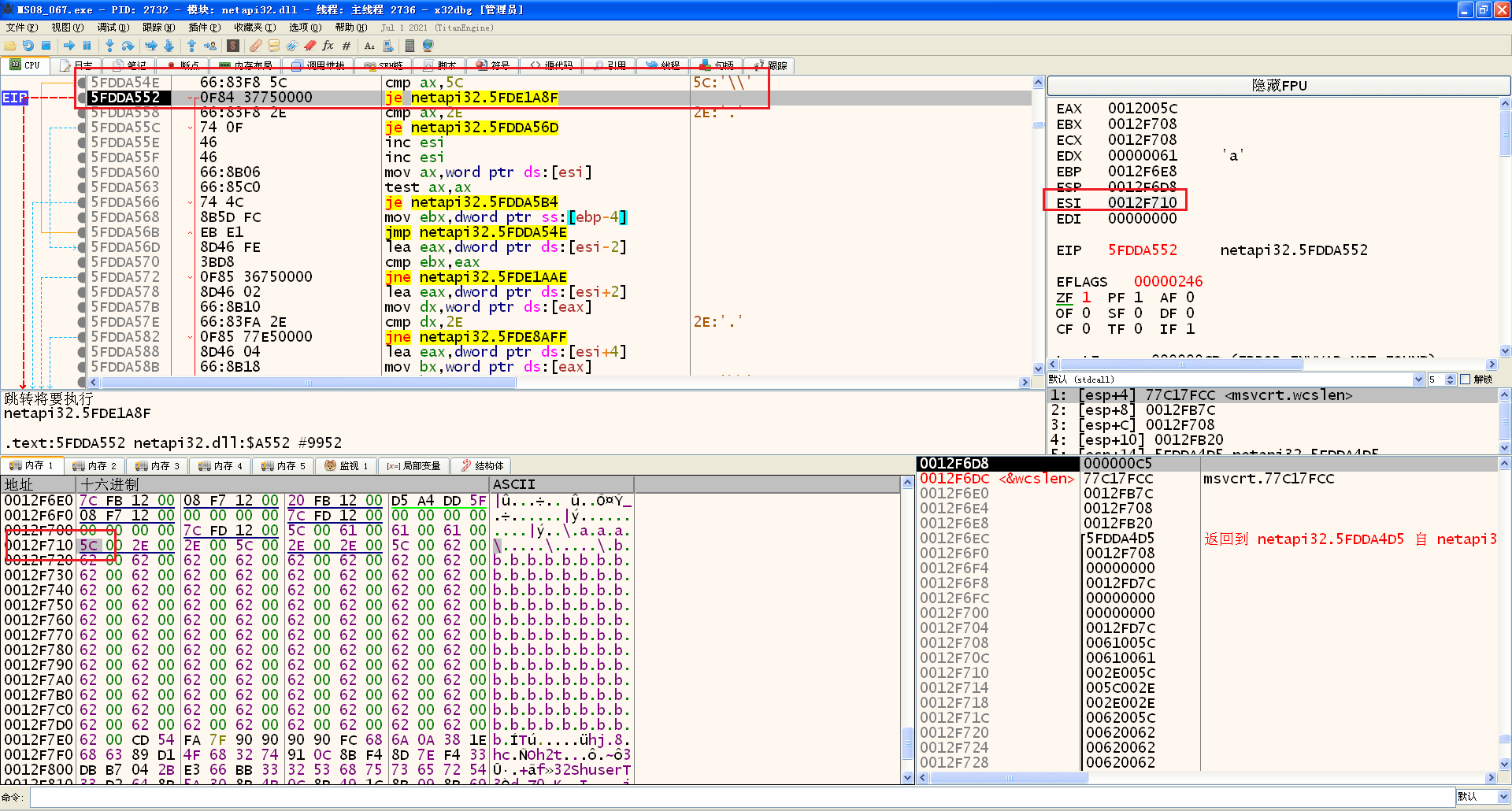1512x811 pixels.
Task: Click the 隐藏FPU button
Action: click(x=1279, y=86)
